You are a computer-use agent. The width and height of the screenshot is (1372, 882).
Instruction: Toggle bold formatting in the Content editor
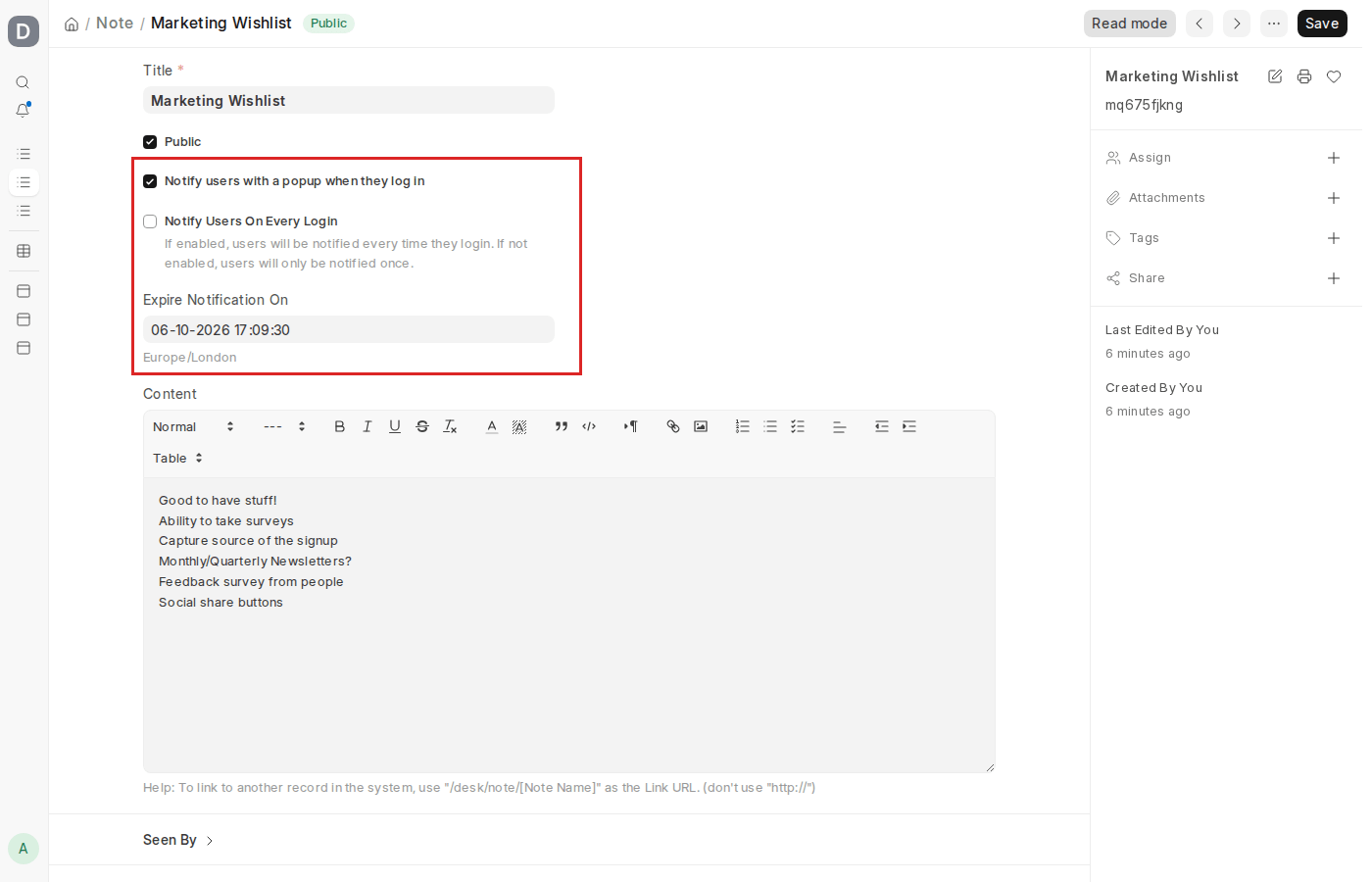point(339,426)
